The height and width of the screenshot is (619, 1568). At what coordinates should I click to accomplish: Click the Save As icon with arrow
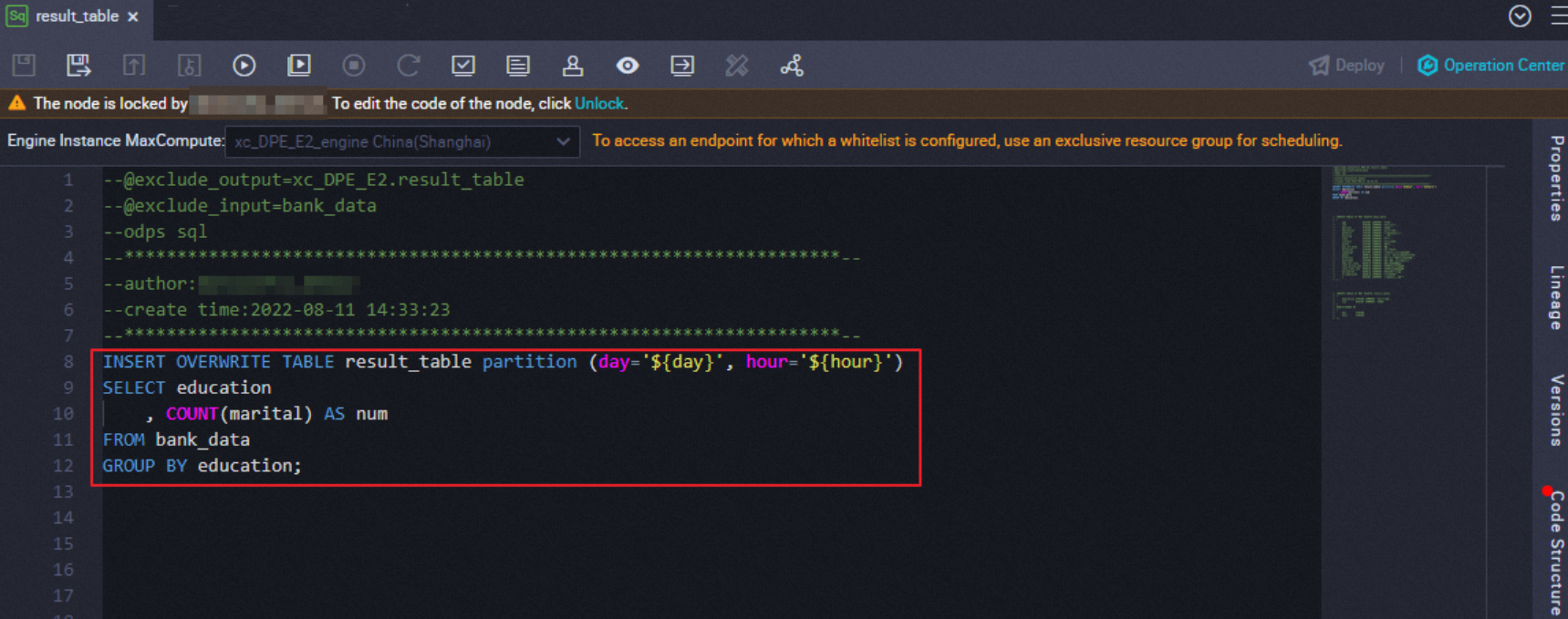point(78,65)
